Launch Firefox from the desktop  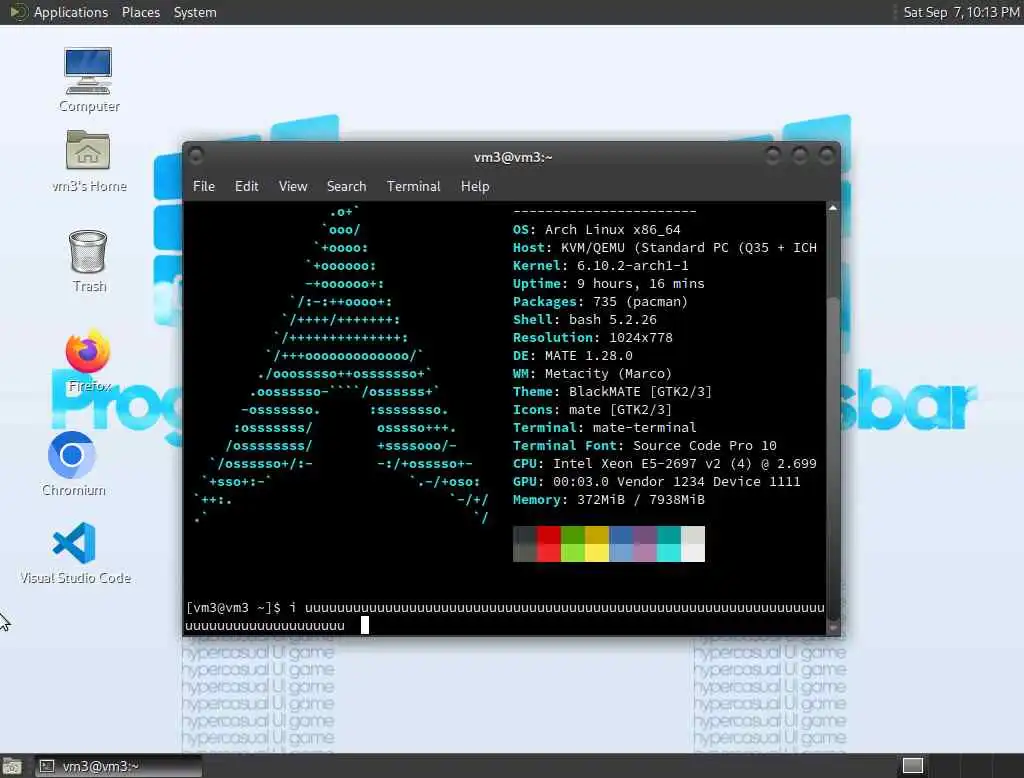click(x=88, y=361)
